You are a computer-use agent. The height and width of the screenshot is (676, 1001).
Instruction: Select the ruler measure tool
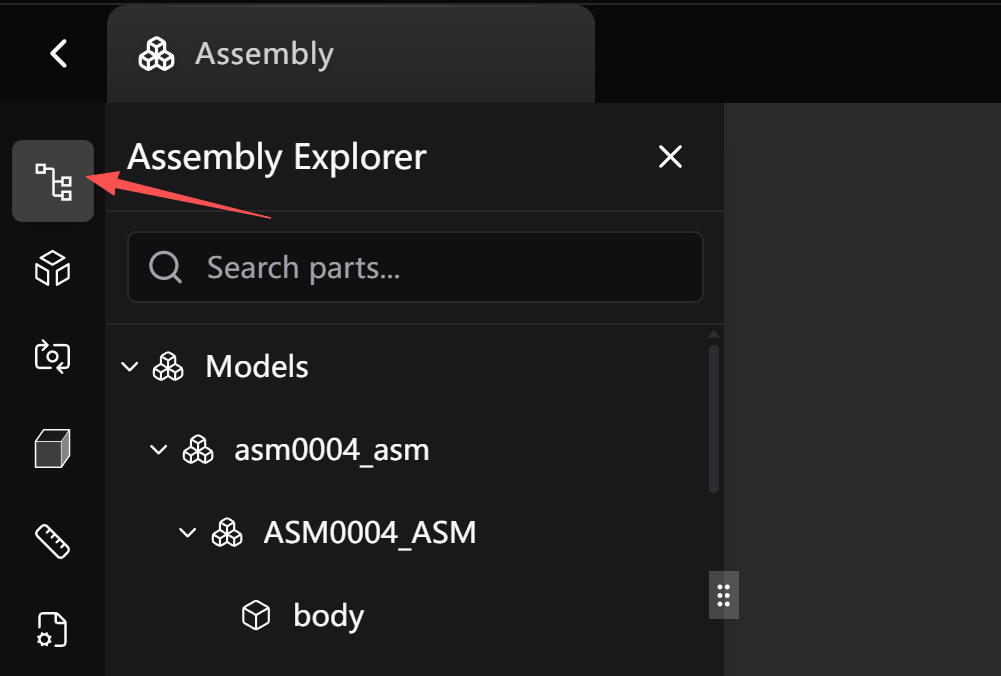pos(52,540)
